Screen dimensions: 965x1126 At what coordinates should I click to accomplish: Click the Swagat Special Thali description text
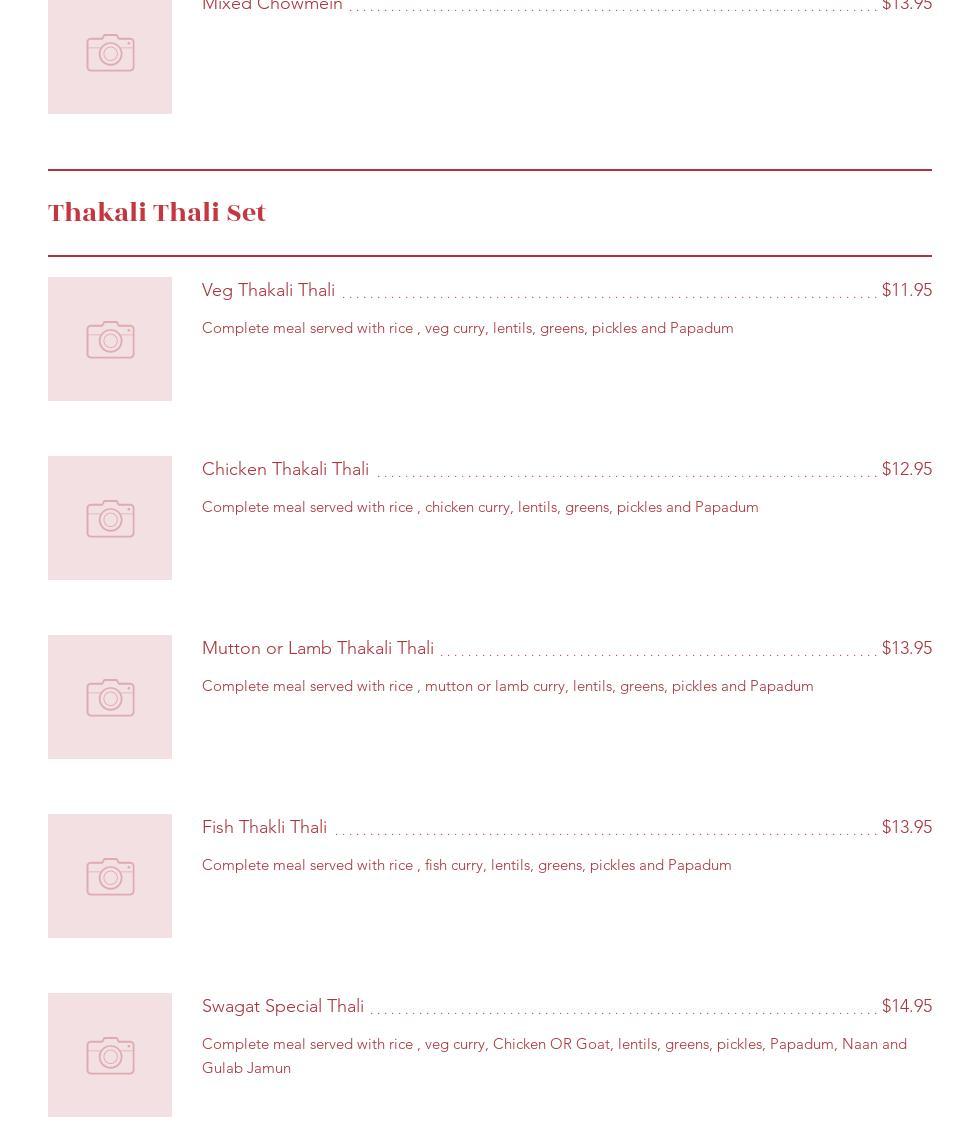[x=554, y=1056]
